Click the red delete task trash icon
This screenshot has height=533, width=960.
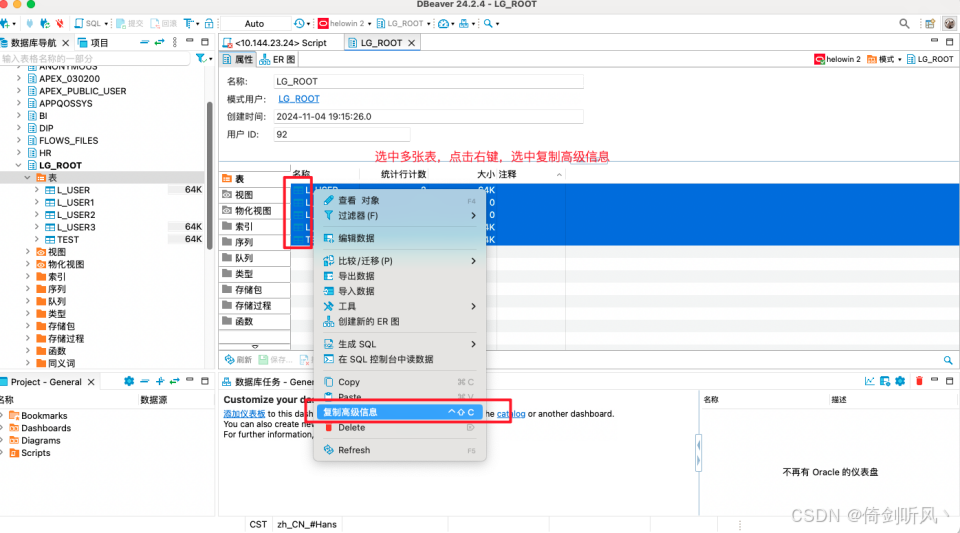pos(919,381)
